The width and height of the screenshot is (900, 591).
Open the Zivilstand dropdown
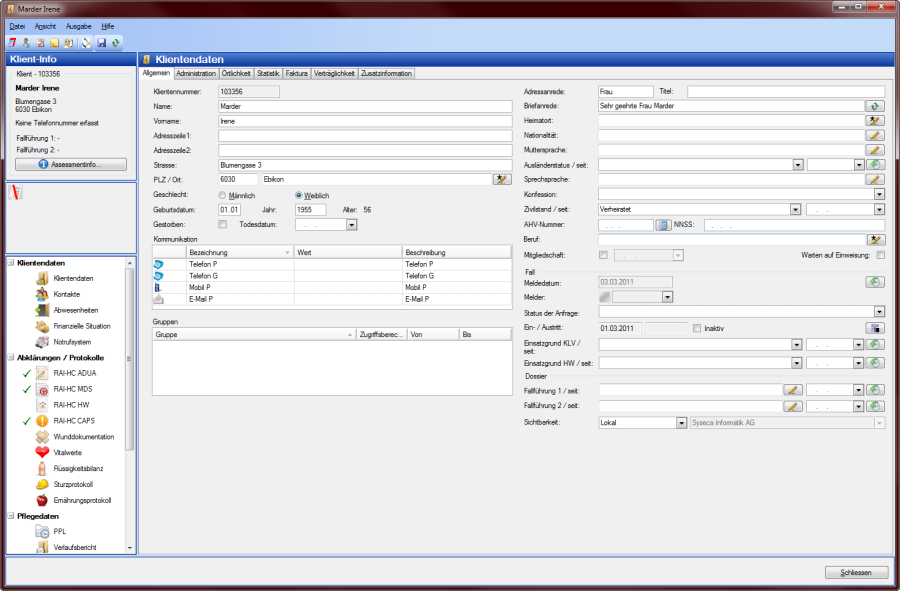tap(796, 210)
